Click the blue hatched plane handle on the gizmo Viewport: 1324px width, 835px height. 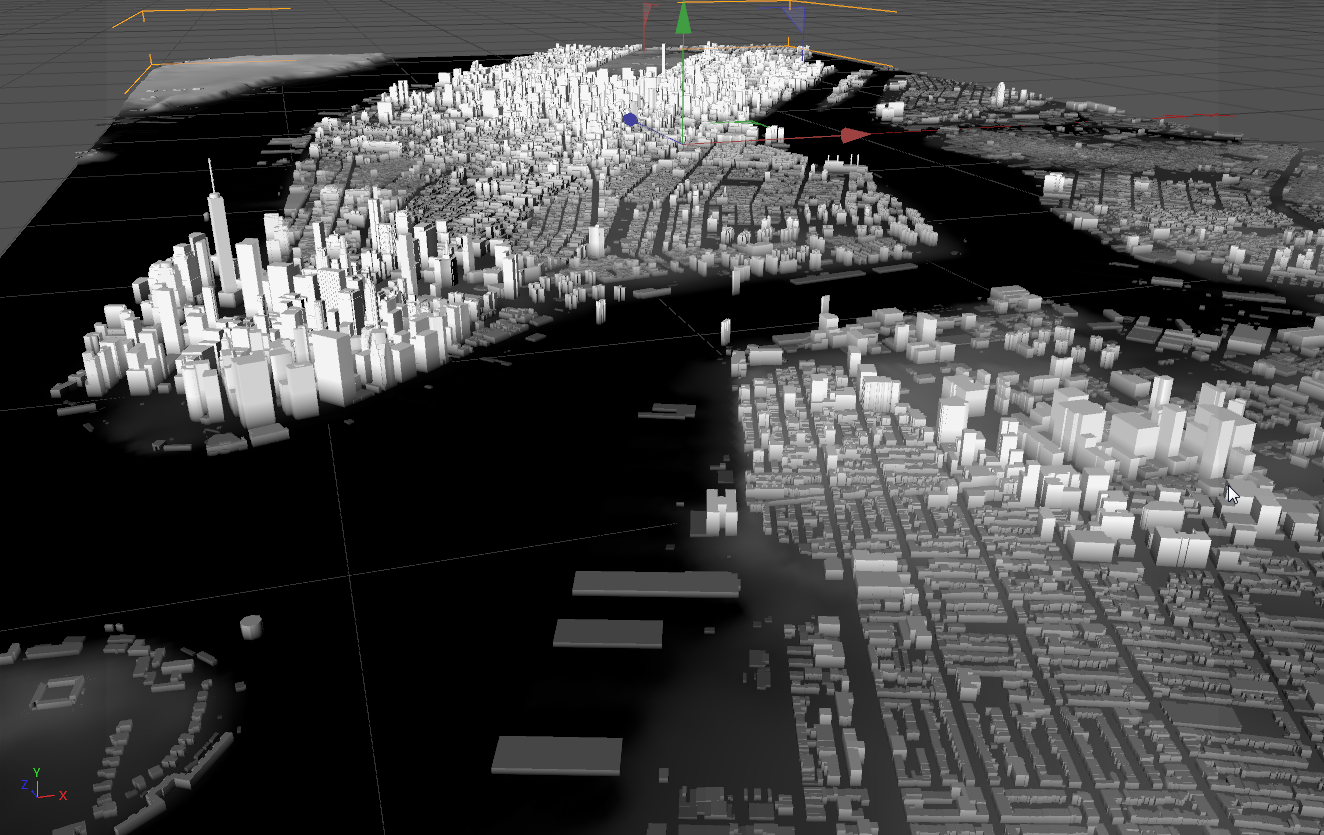point(797,17)
